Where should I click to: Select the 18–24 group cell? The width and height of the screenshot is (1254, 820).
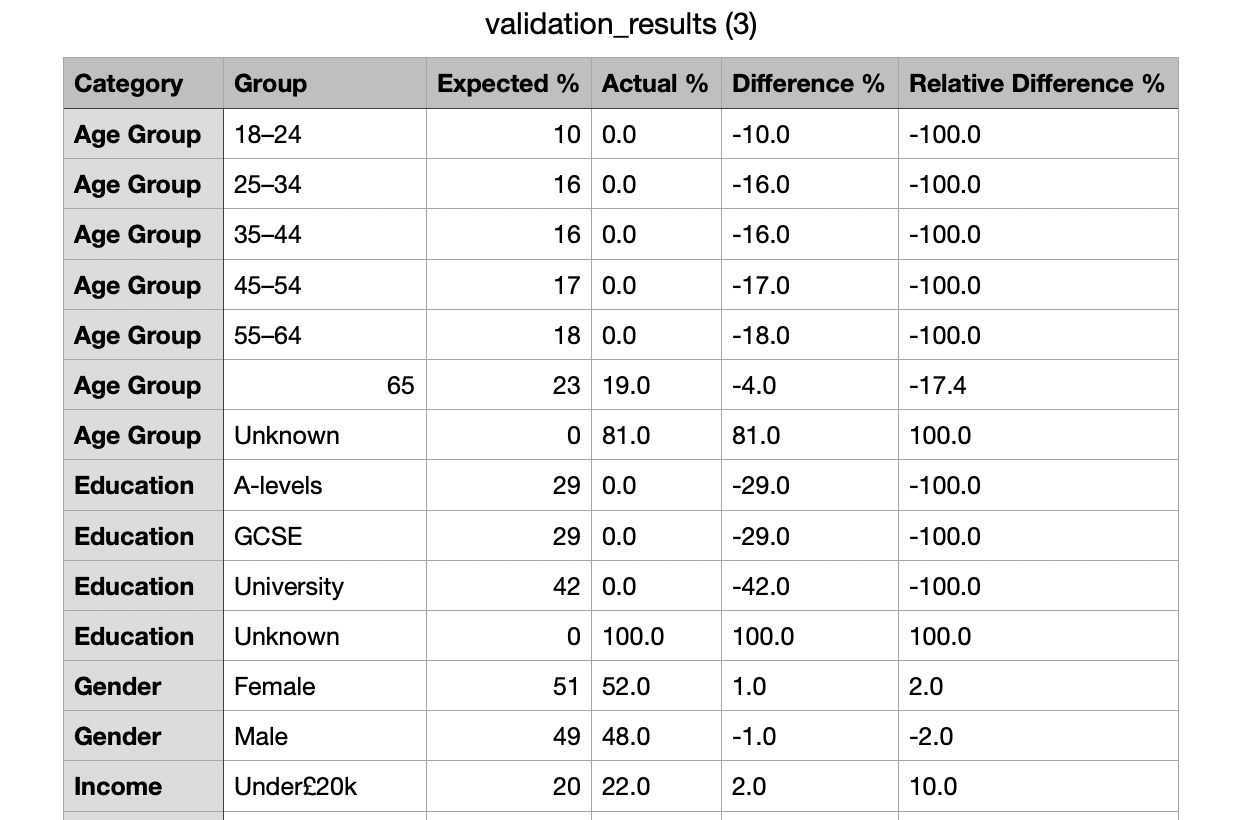click(x=268, y=135)
